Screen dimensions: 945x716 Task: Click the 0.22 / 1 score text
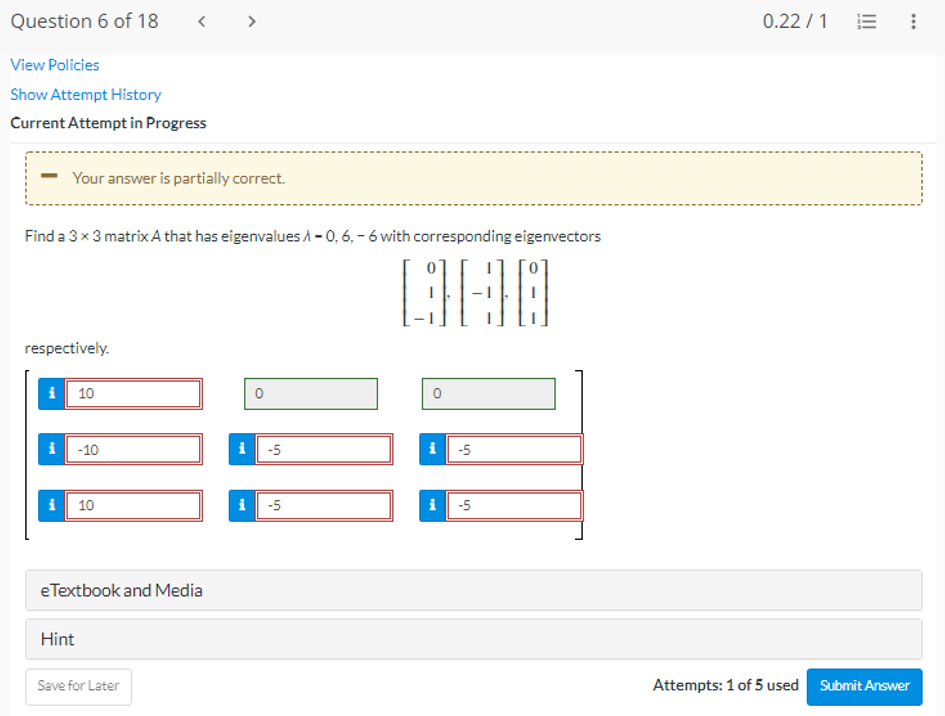(x=795, y=22)
